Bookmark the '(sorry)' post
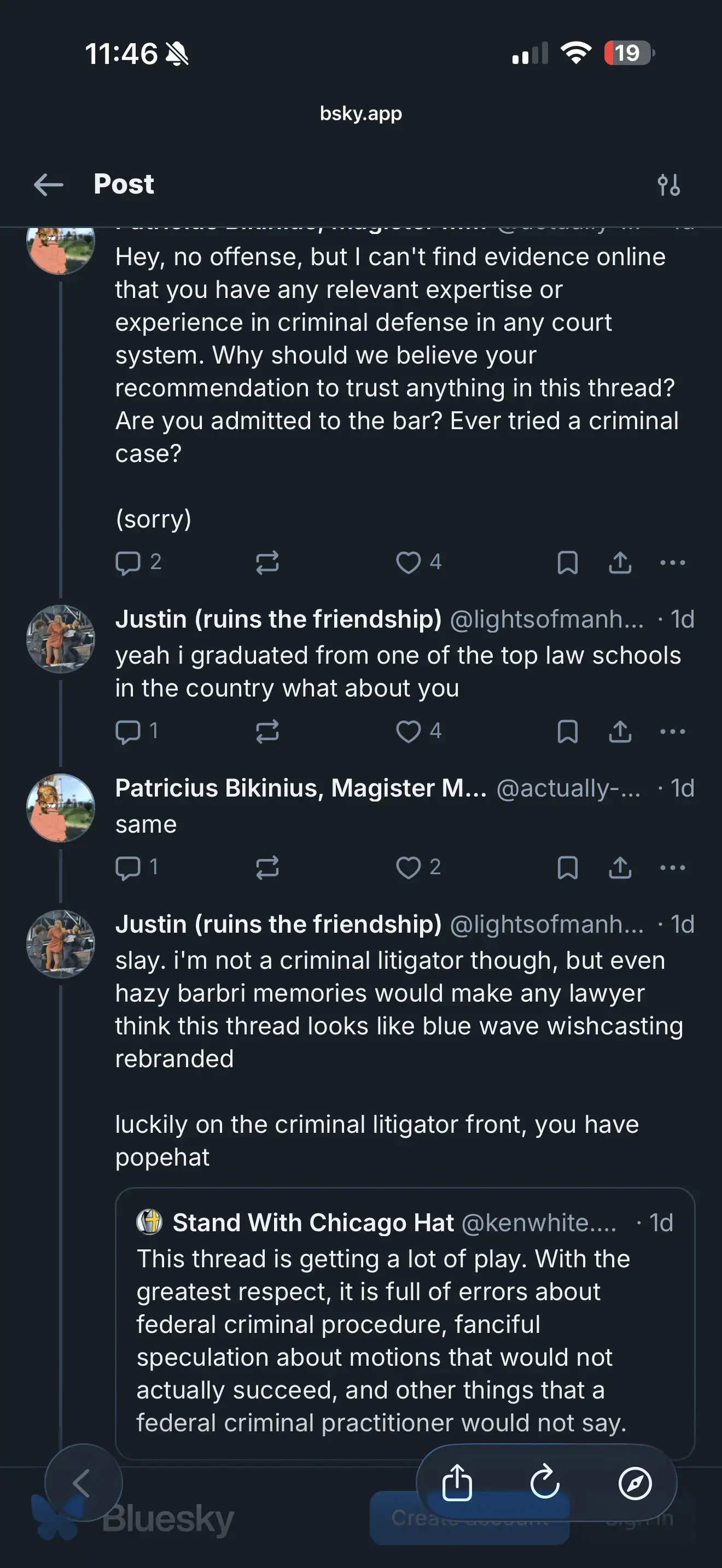The width and height of the screenshot is (722, 1568). pyautogui.click(x=567, y=563)
